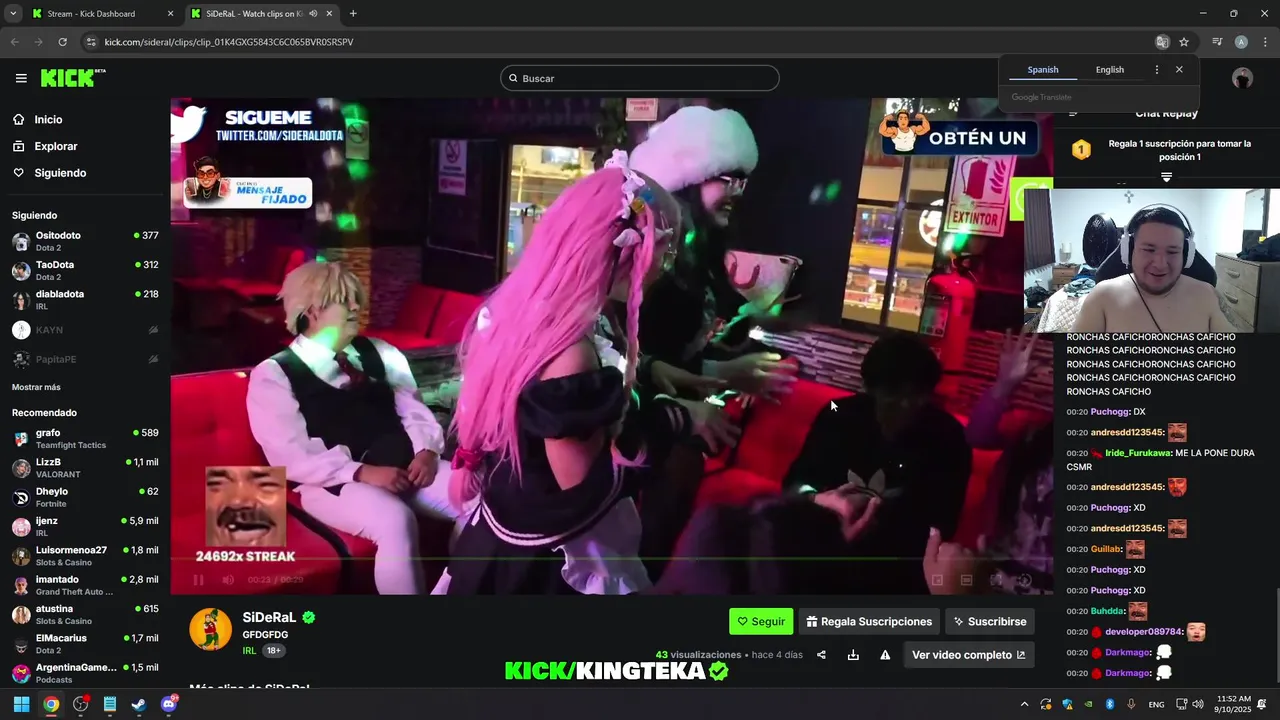Open Ositodoto channel in following list
This screenshot has width=1280, height=720.
(x=85, y=241)
